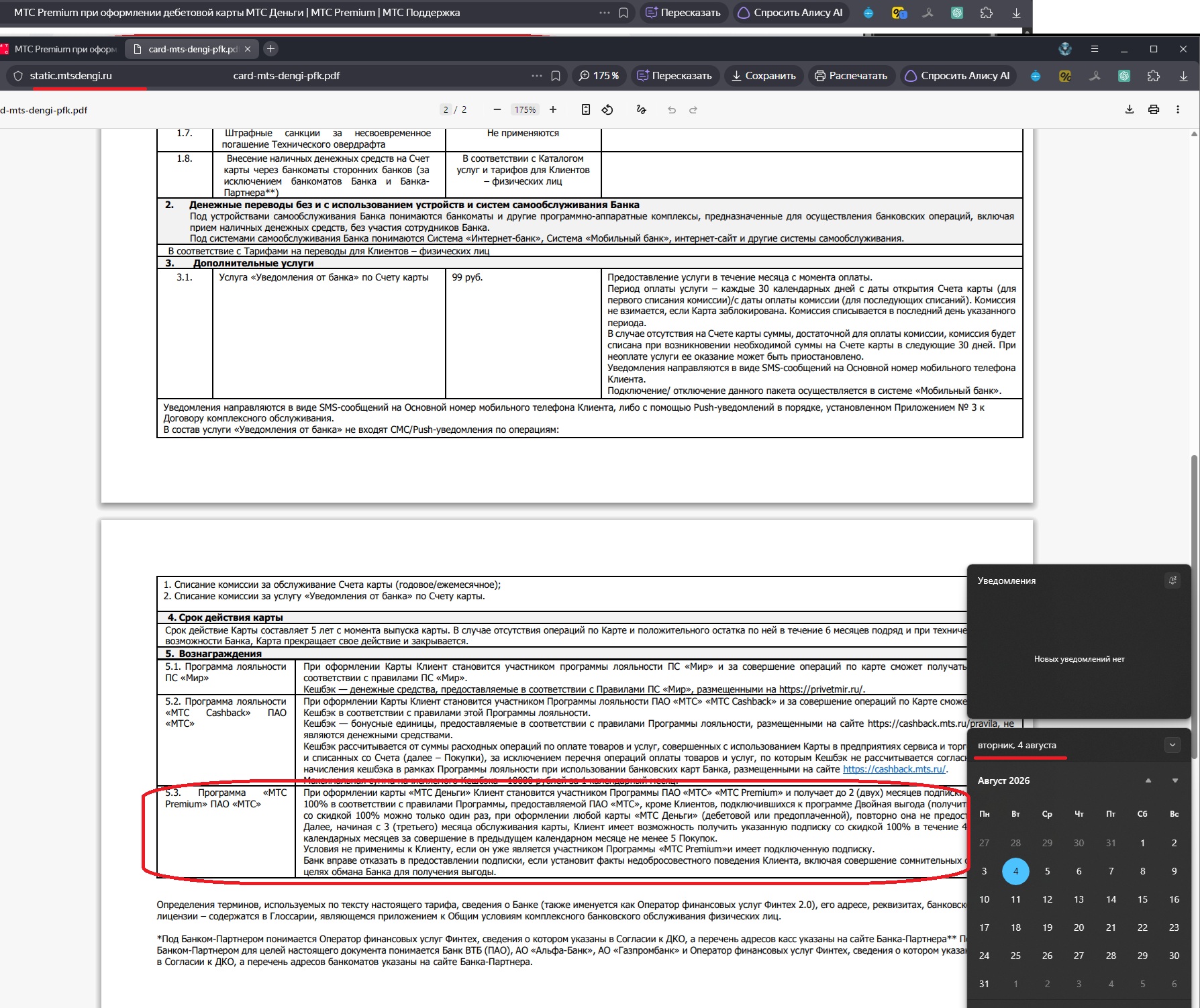The width and height of the screenshot is (1200, 1008).
Task: Open the PDF viewer's three-dot more actions menu
Action: (x=1178, y=109)
